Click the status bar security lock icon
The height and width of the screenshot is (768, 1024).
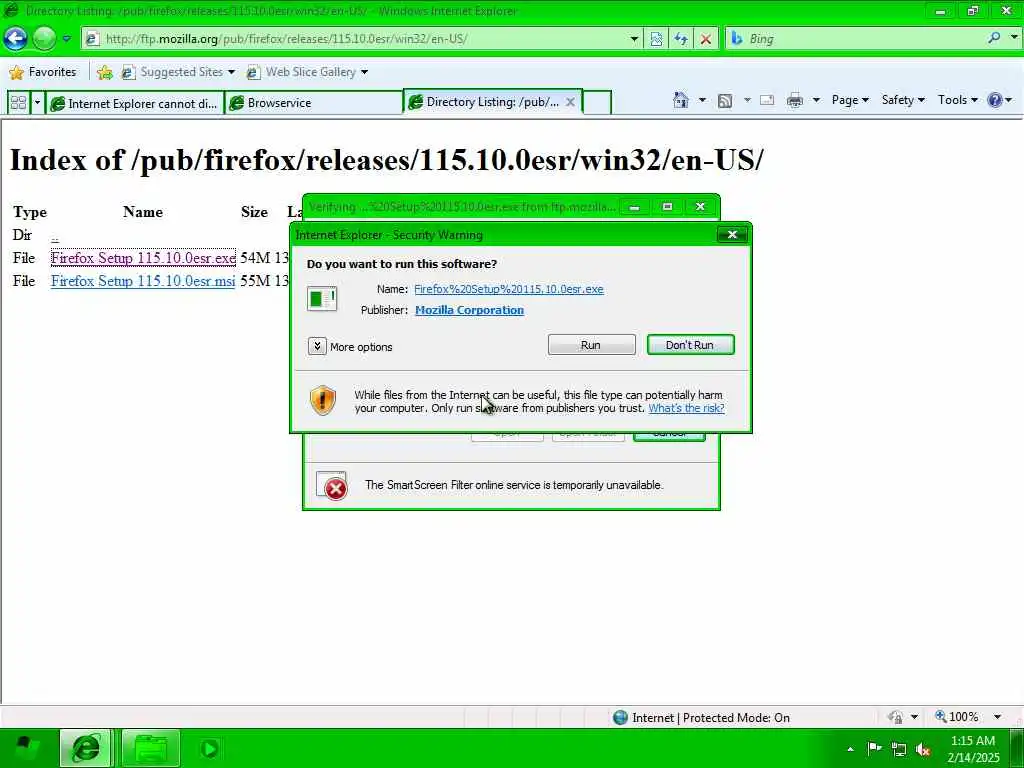click(896, 717)
